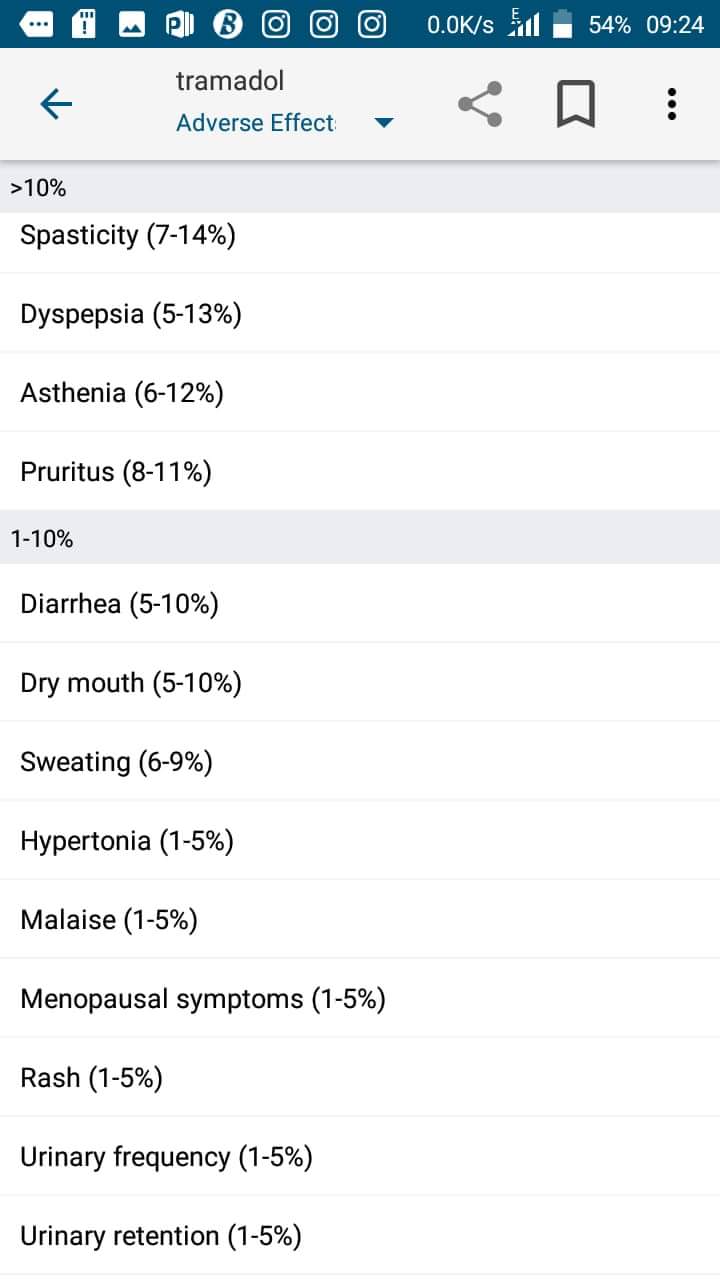The width and height of the screenshot is (720, 1280).
Task: Choose the Sweating (6-9%) item
Action: coord(116,762)
